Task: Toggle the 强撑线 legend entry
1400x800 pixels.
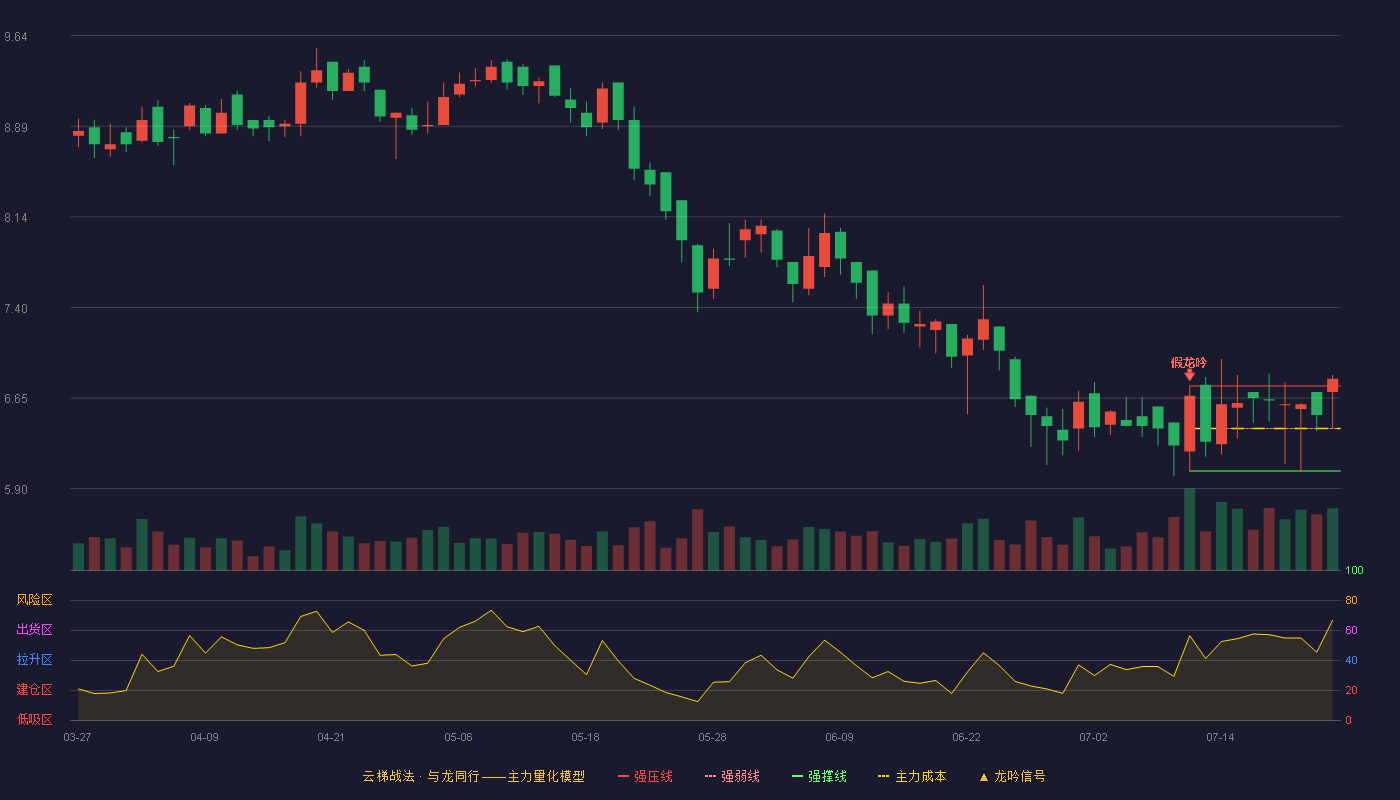Action: (x=819, y=776)
